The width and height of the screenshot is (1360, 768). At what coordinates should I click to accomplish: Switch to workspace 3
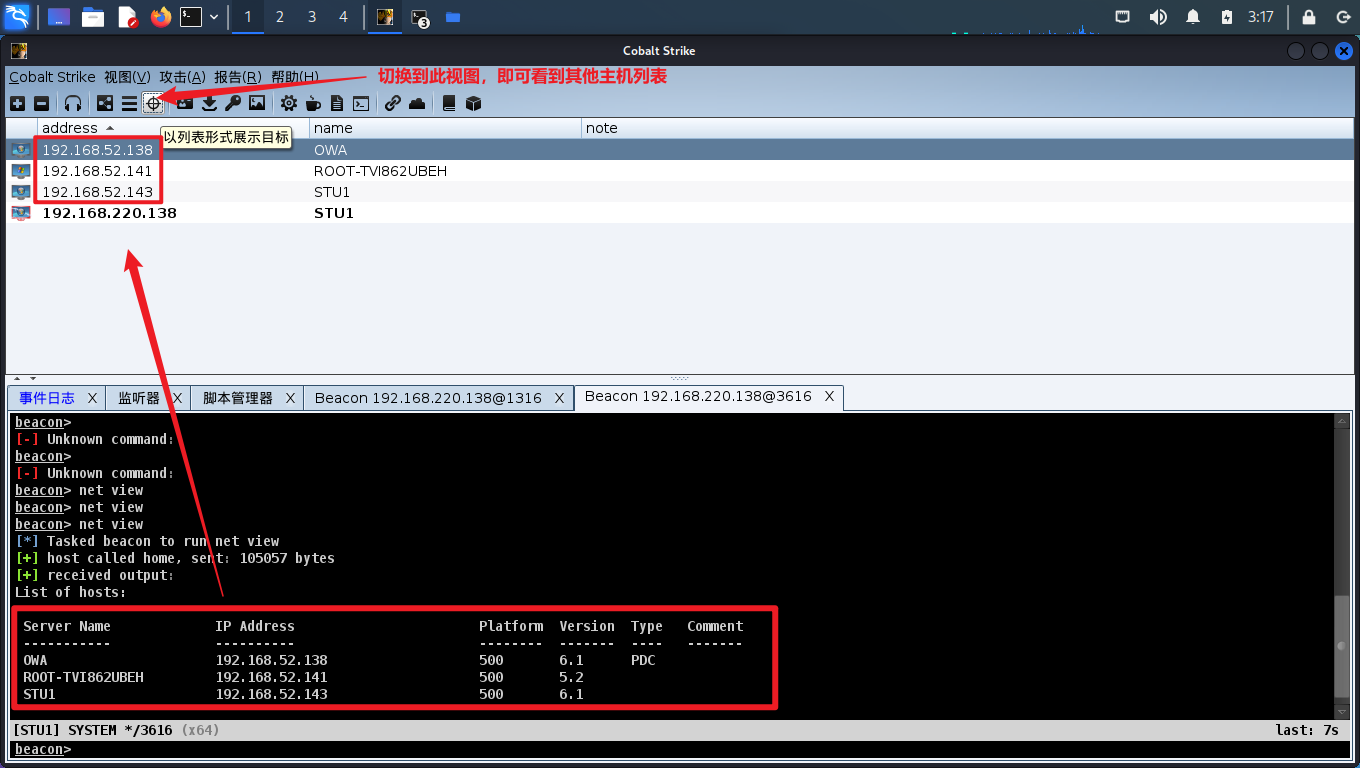(x=312, y=17)
